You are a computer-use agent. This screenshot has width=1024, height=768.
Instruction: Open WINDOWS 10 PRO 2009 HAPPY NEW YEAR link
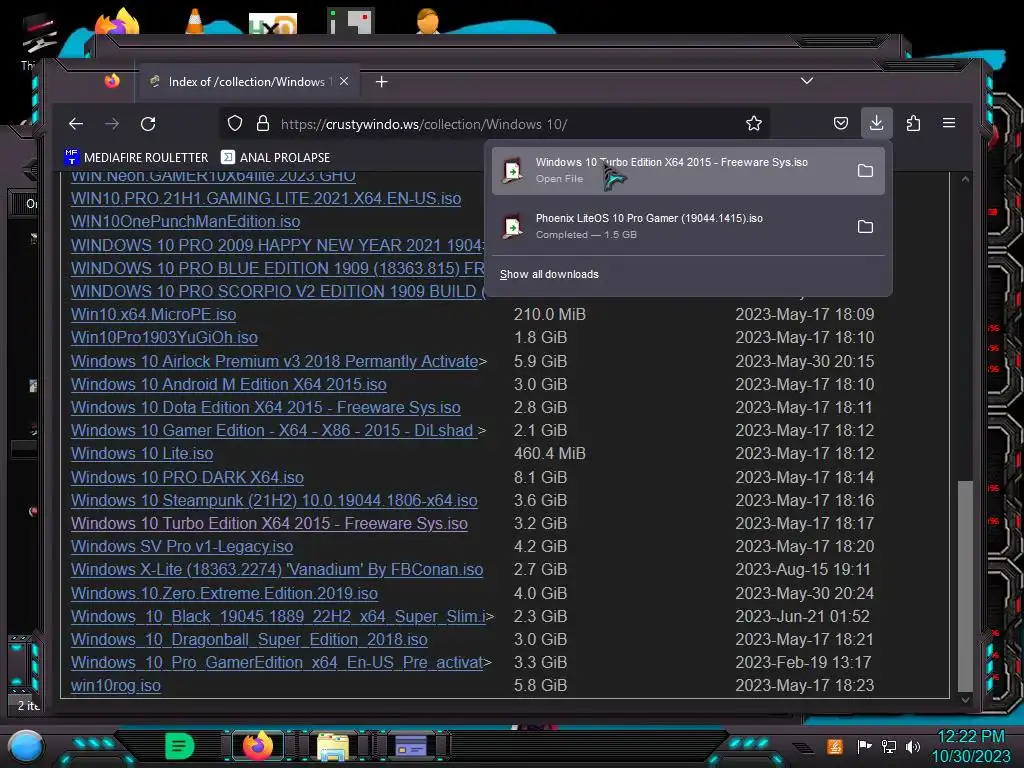pos(278,245)
